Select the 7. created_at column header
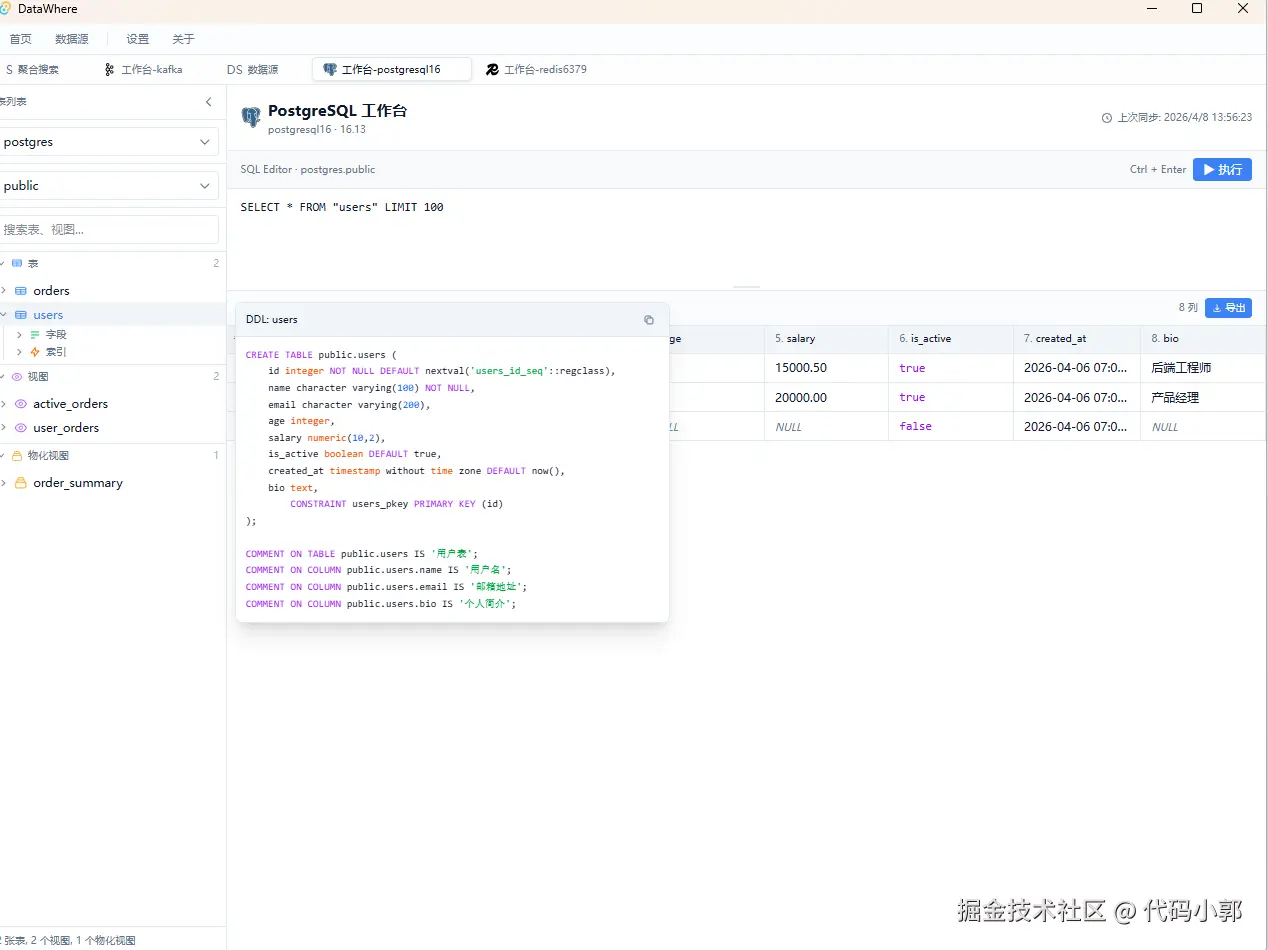 pyautogui.click(x=1077, y=339)
